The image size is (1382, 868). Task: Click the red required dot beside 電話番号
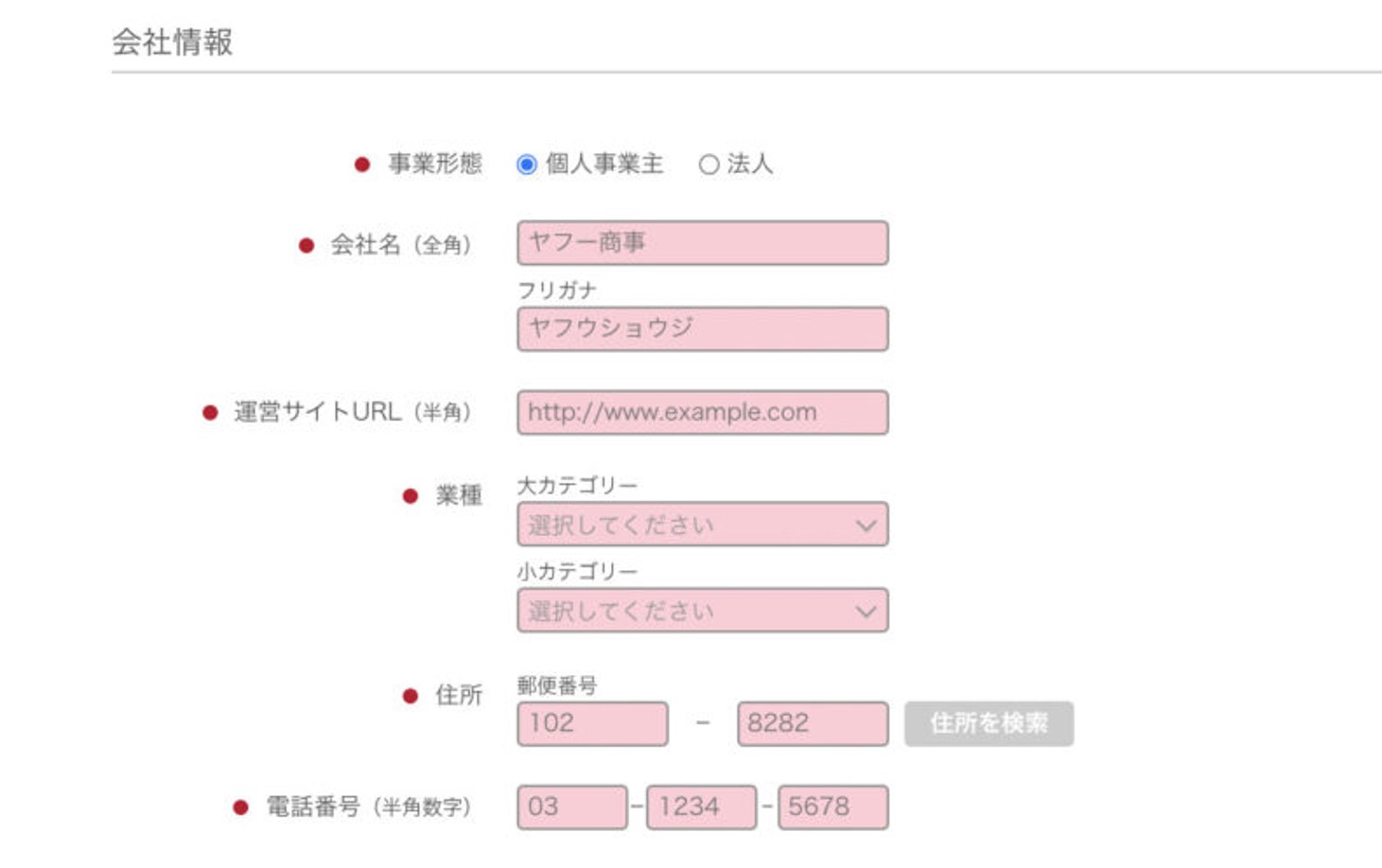[x=240, y=807]
